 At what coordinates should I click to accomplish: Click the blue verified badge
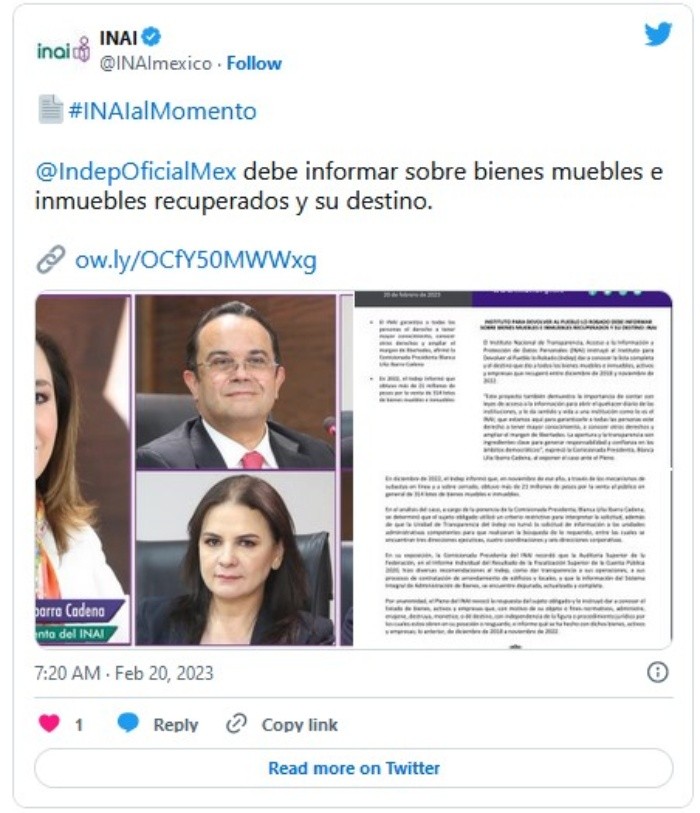tap(151, 37)
